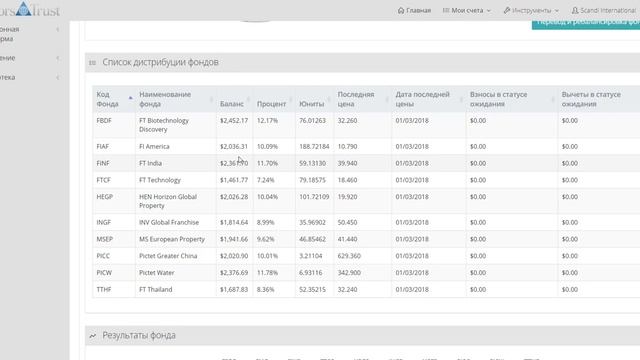Click the Результаты фонда section header
The image size is (640, 360).
362,336
